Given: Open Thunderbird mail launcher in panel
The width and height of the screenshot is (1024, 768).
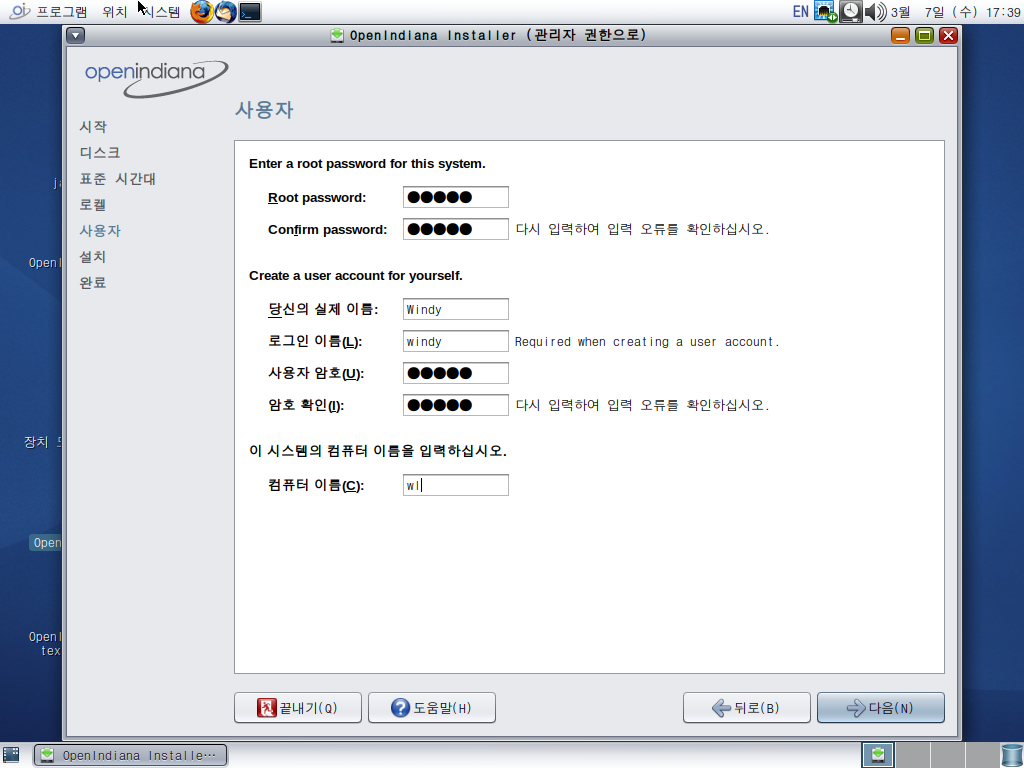Looking at the screenshot, I should coord(226,12).
